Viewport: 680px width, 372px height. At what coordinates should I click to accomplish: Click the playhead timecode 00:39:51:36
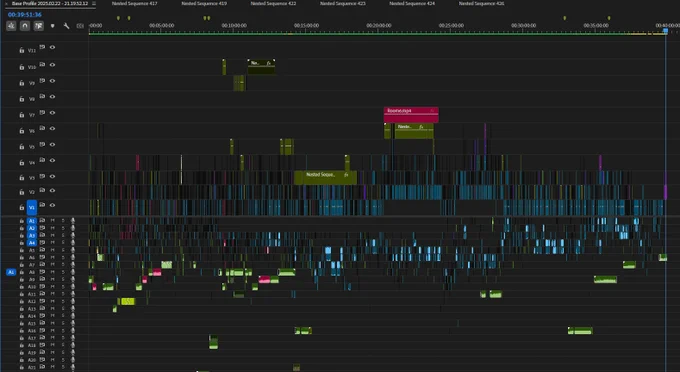tap(25, 15)
